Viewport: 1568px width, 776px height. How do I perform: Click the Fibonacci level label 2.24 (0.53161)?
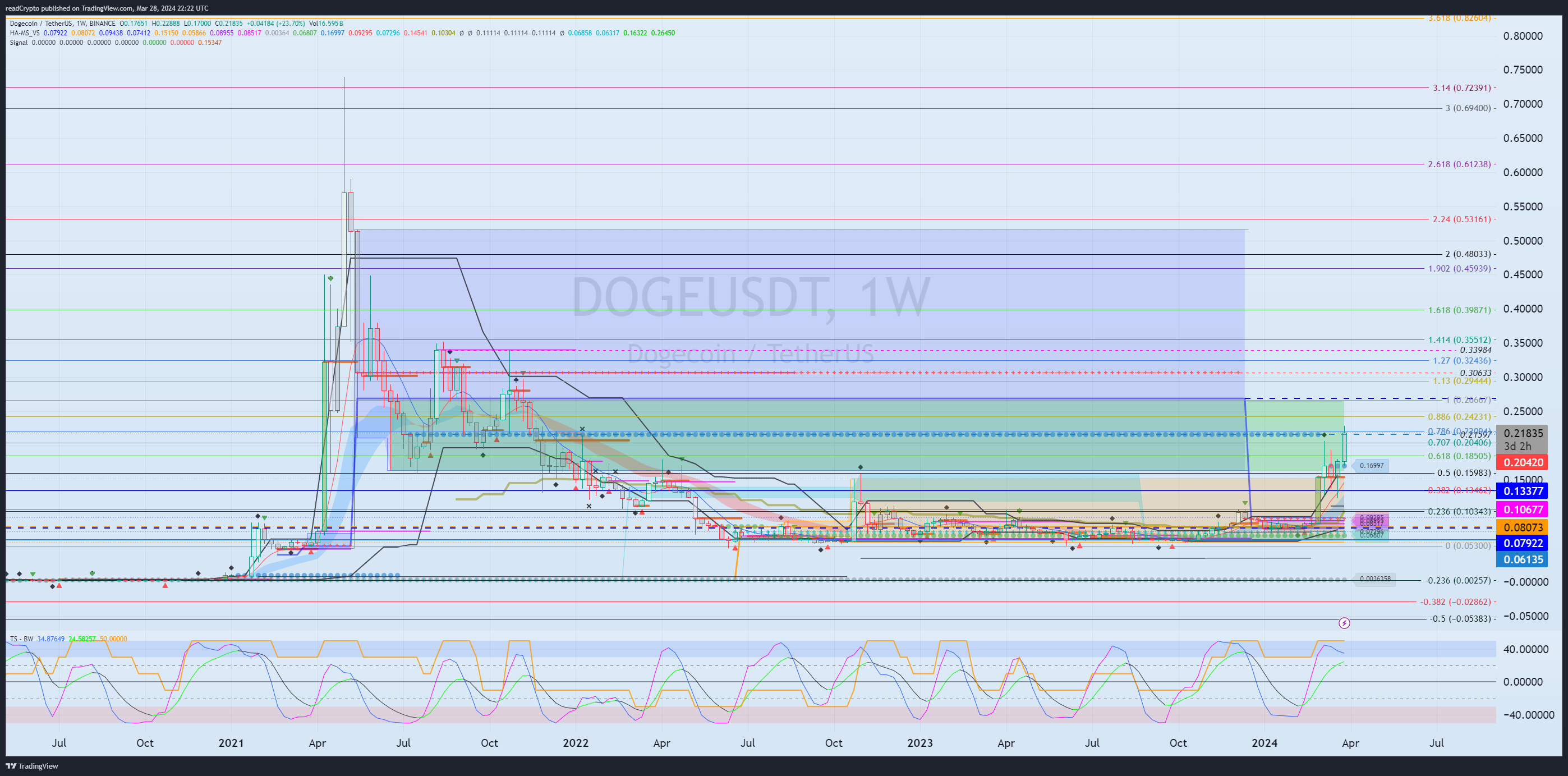coord(1461,218)
